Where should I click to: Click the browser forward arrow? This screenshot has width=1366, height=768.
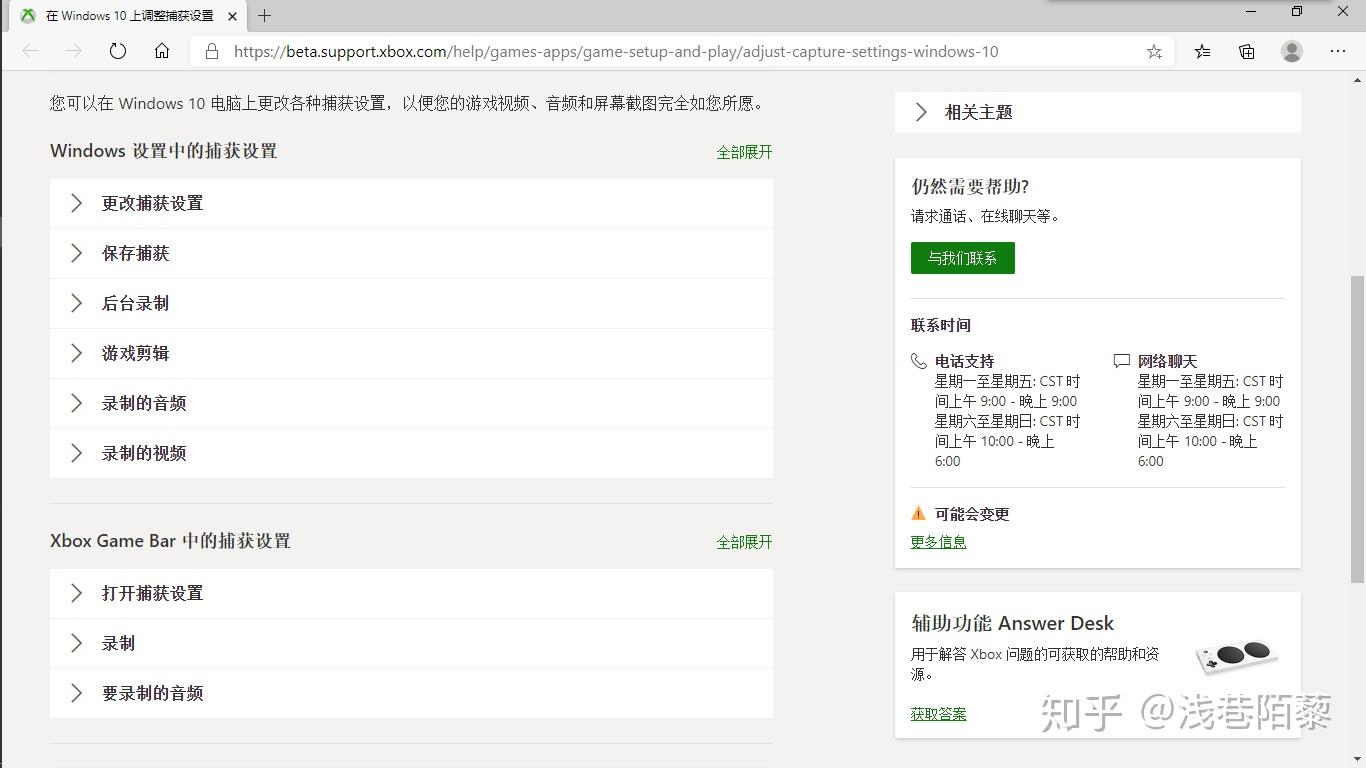click(74, 51)
